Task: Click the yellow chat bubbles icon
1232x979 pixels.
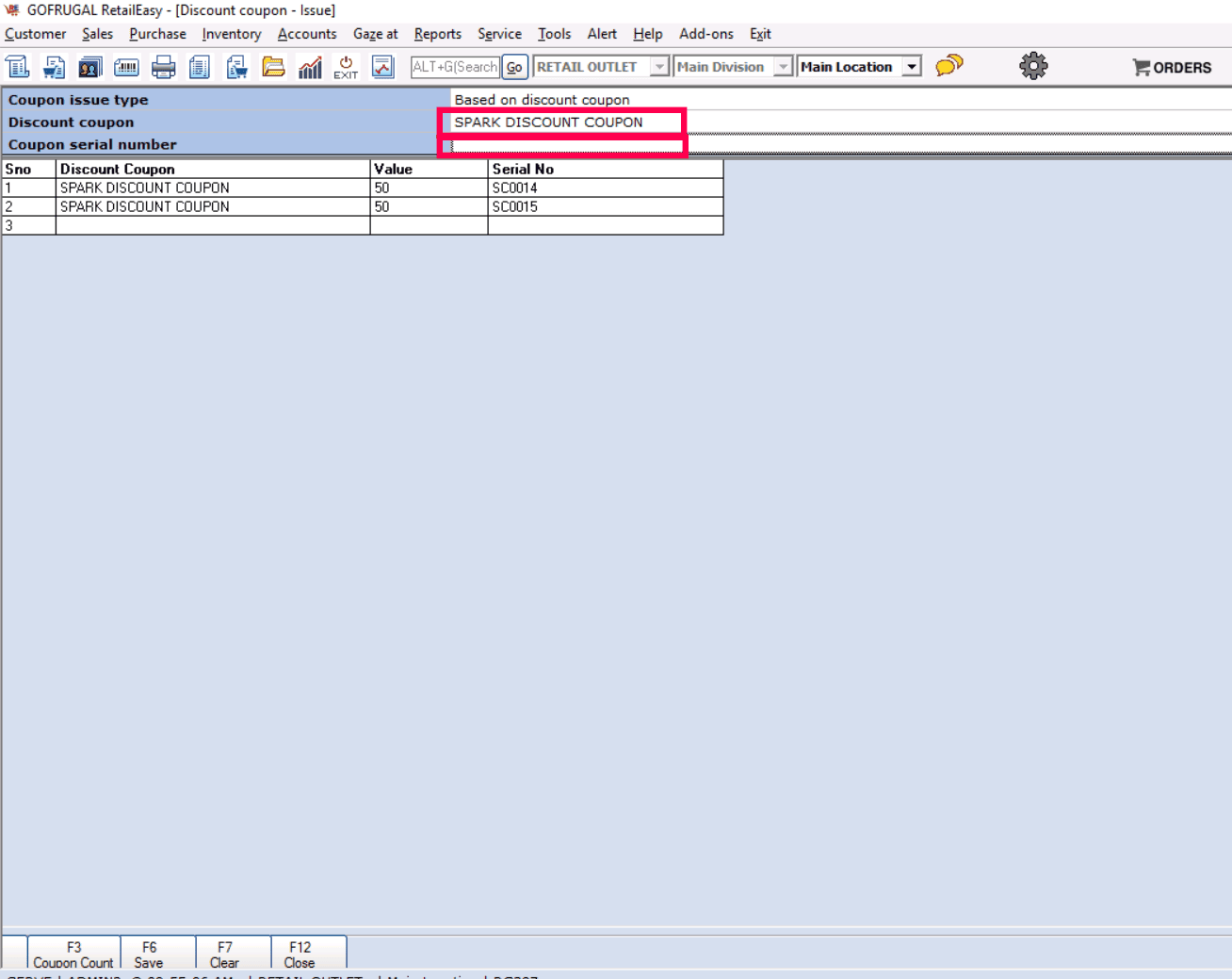Action: 949,65
